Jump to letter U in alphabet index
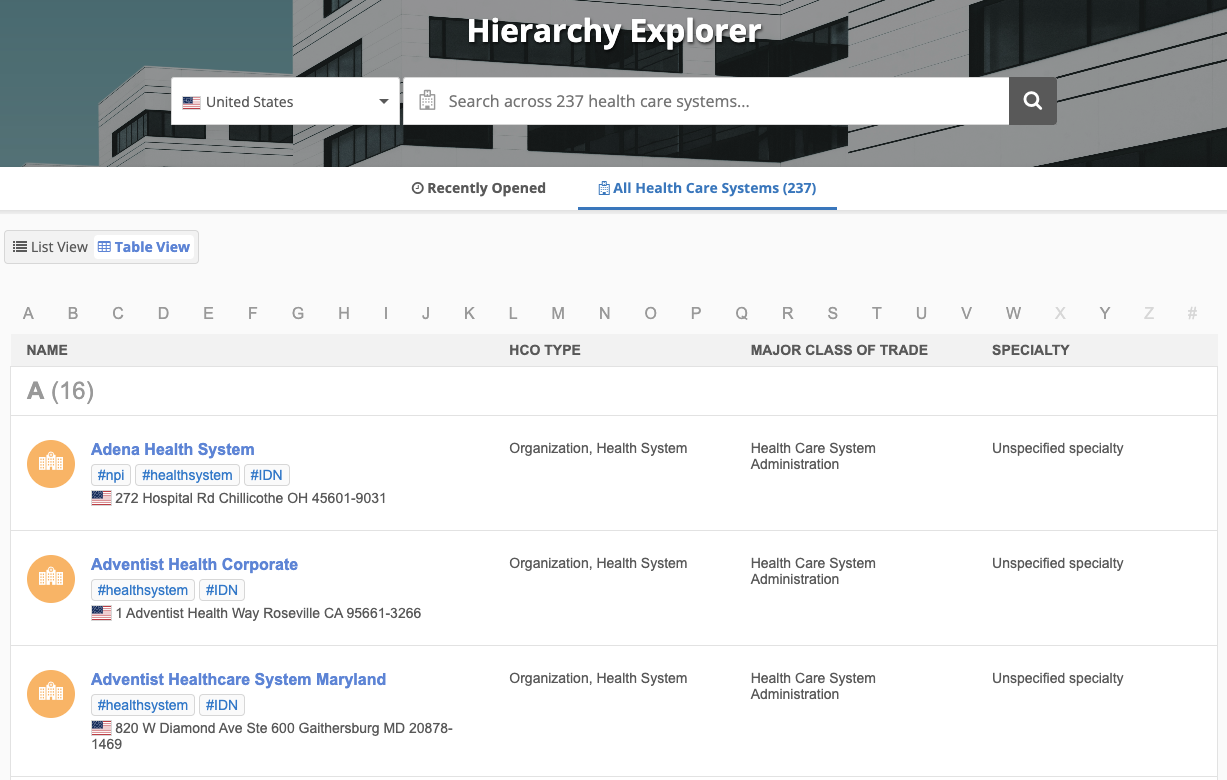This screenshot has width=1227, height=780. 922,313
